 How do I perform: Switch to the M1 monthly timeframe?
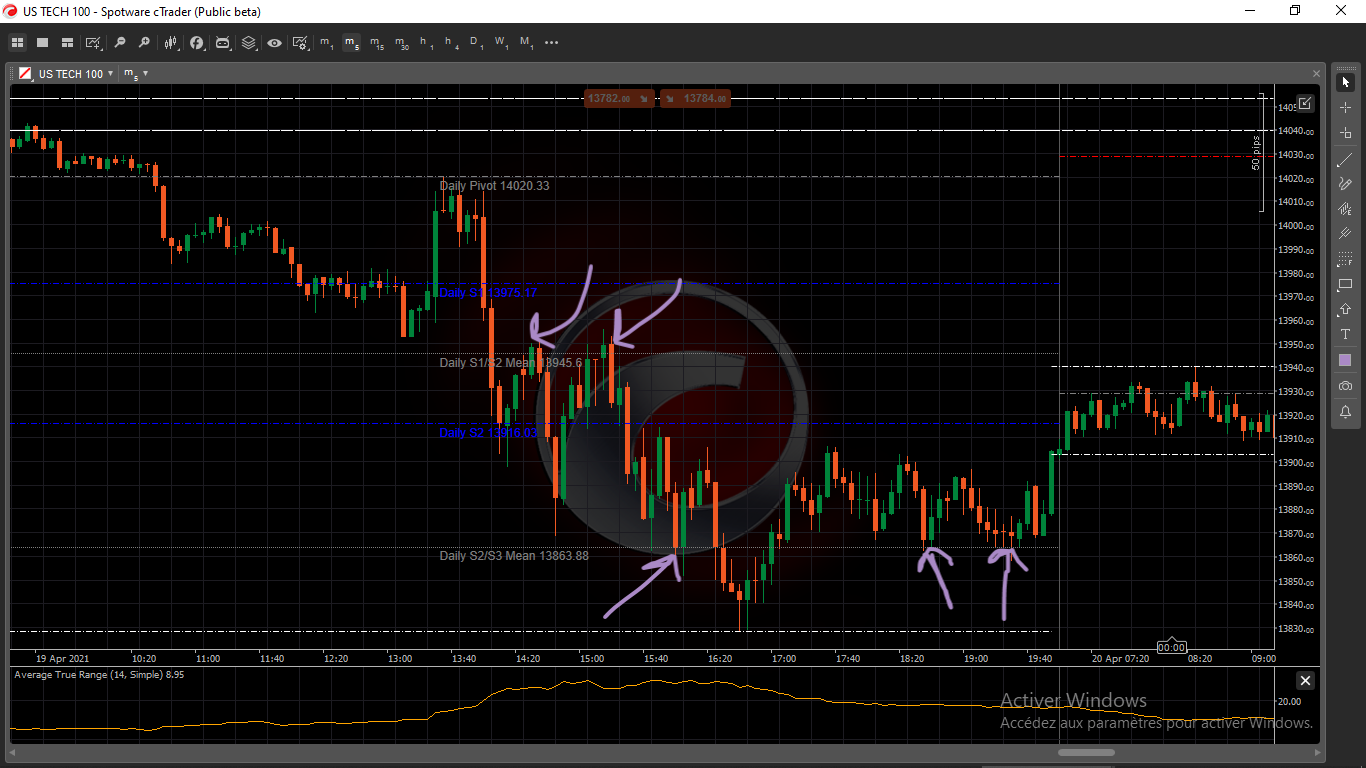pos(527,43)
